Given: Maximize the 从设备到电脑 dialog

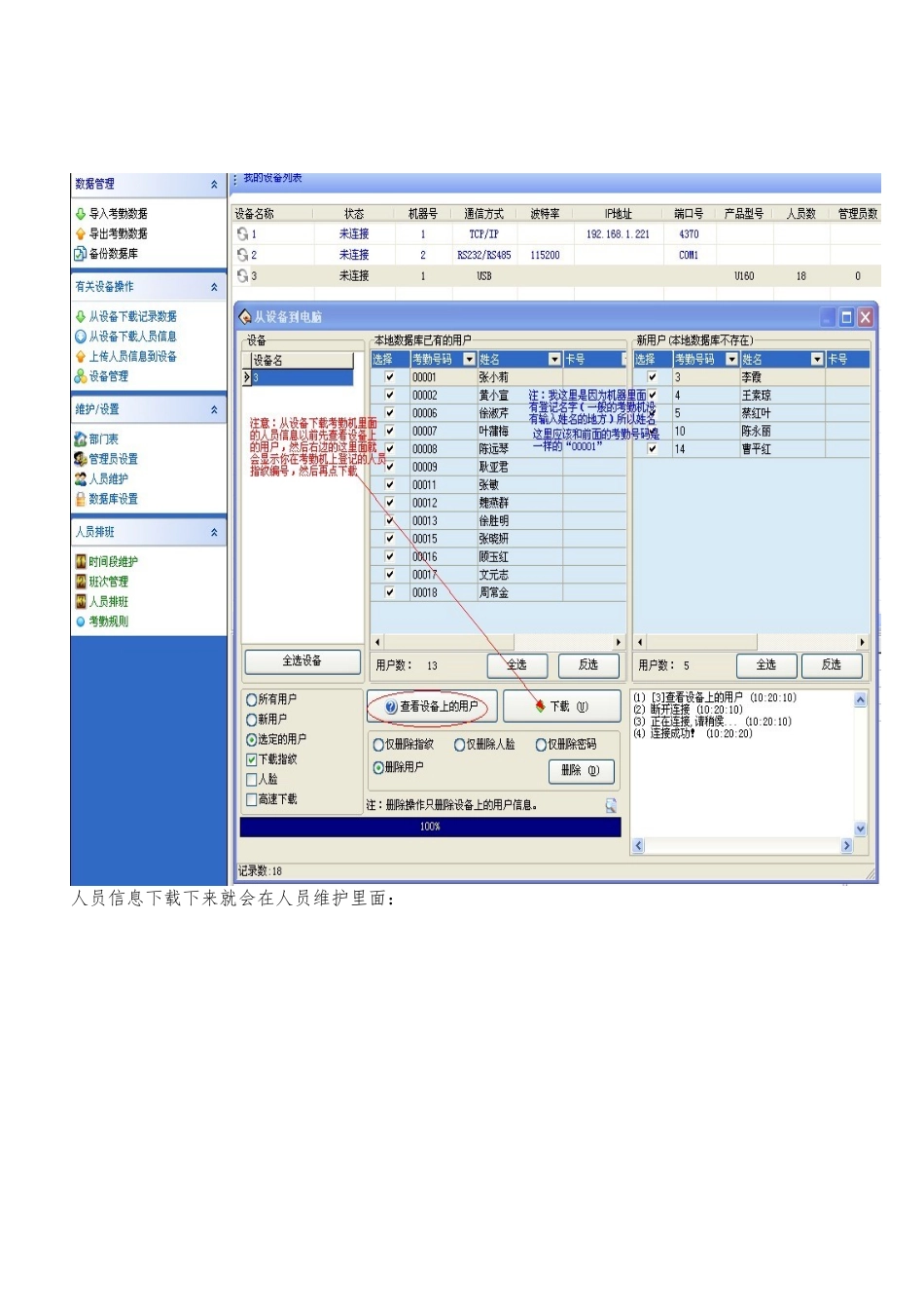Looking at the screenshot, I should 846,317.
